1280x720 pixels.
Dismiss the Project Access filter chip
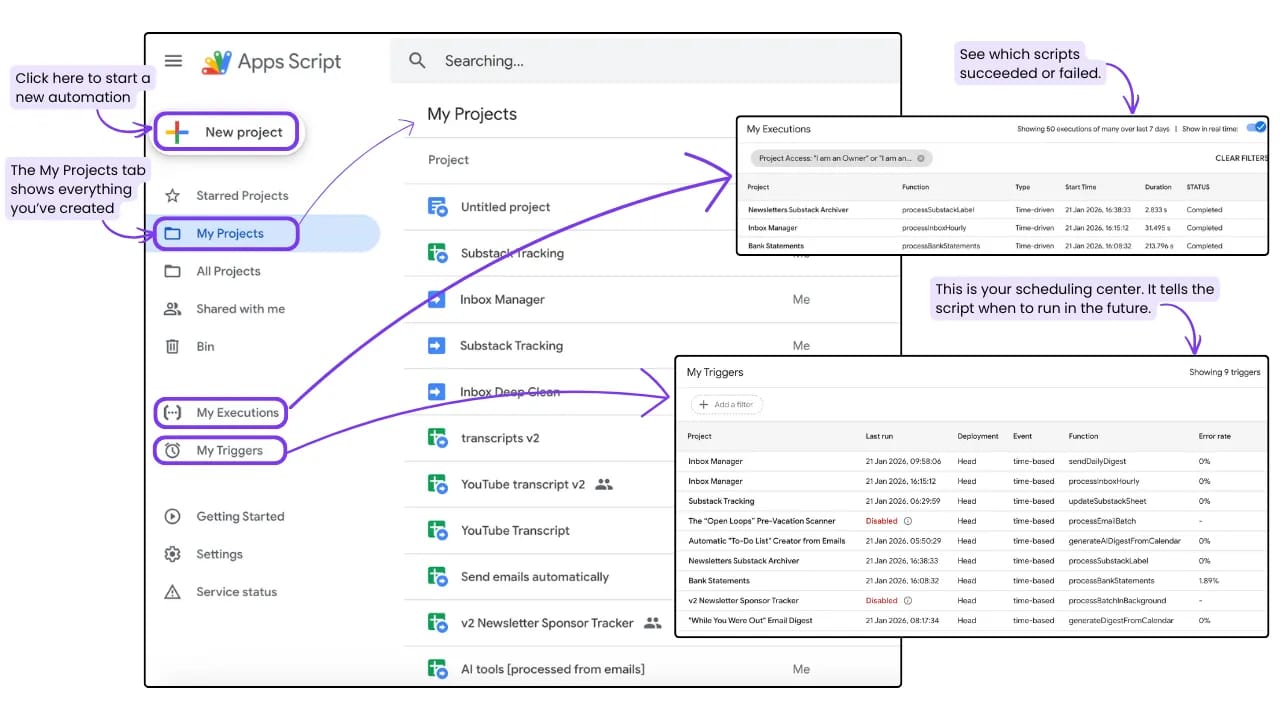(920, 158)
